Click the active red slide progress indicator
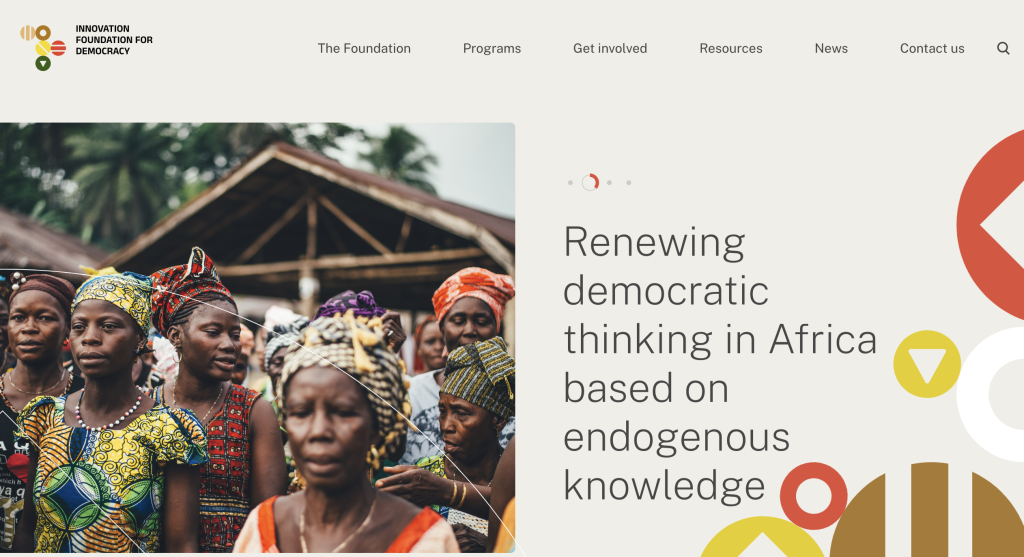The width and height of the screenshot is (1024, 557). pos(590,182)
